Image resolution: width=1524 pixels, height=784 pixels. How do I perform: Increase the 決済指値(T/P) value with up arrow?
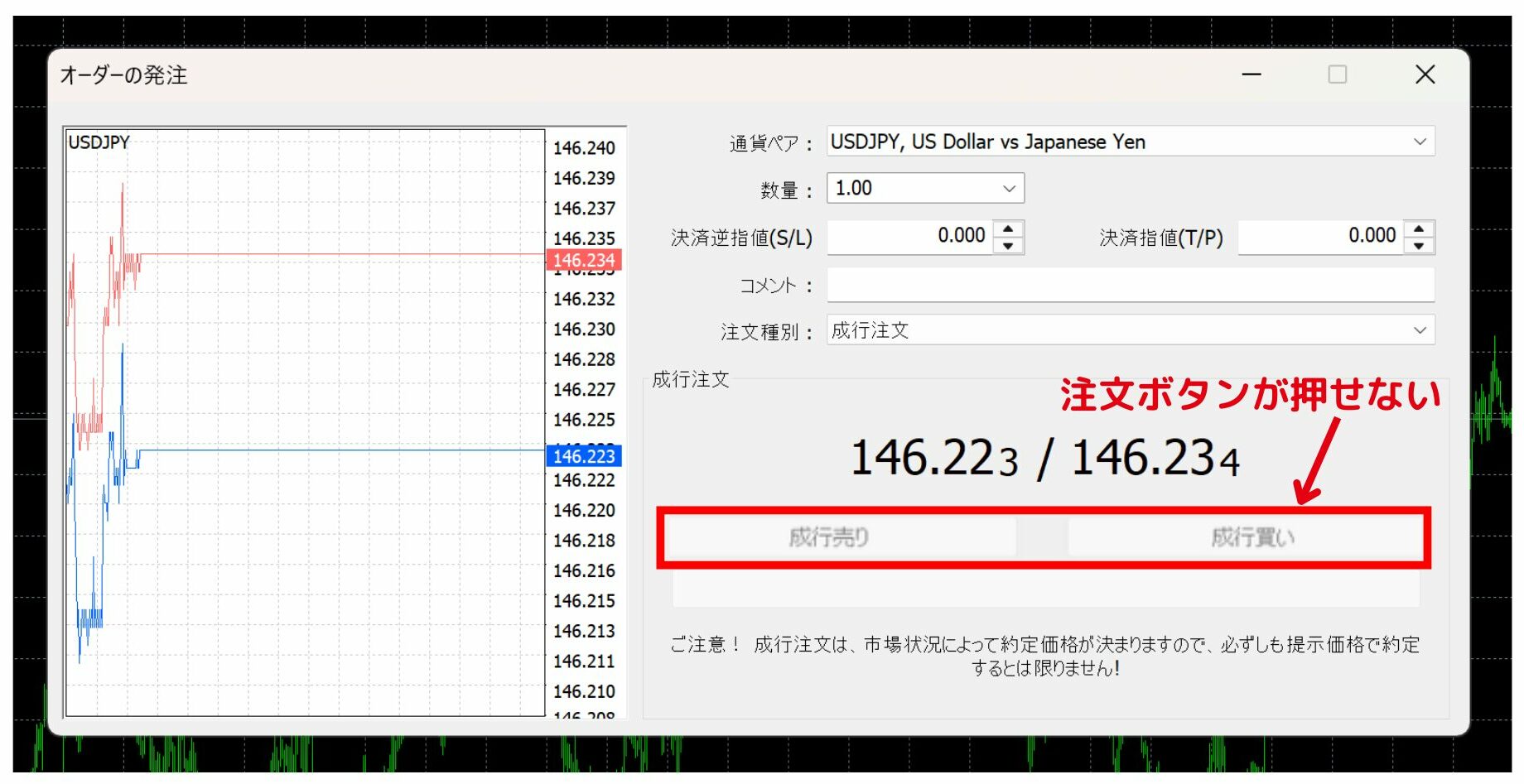point(1419,228)
